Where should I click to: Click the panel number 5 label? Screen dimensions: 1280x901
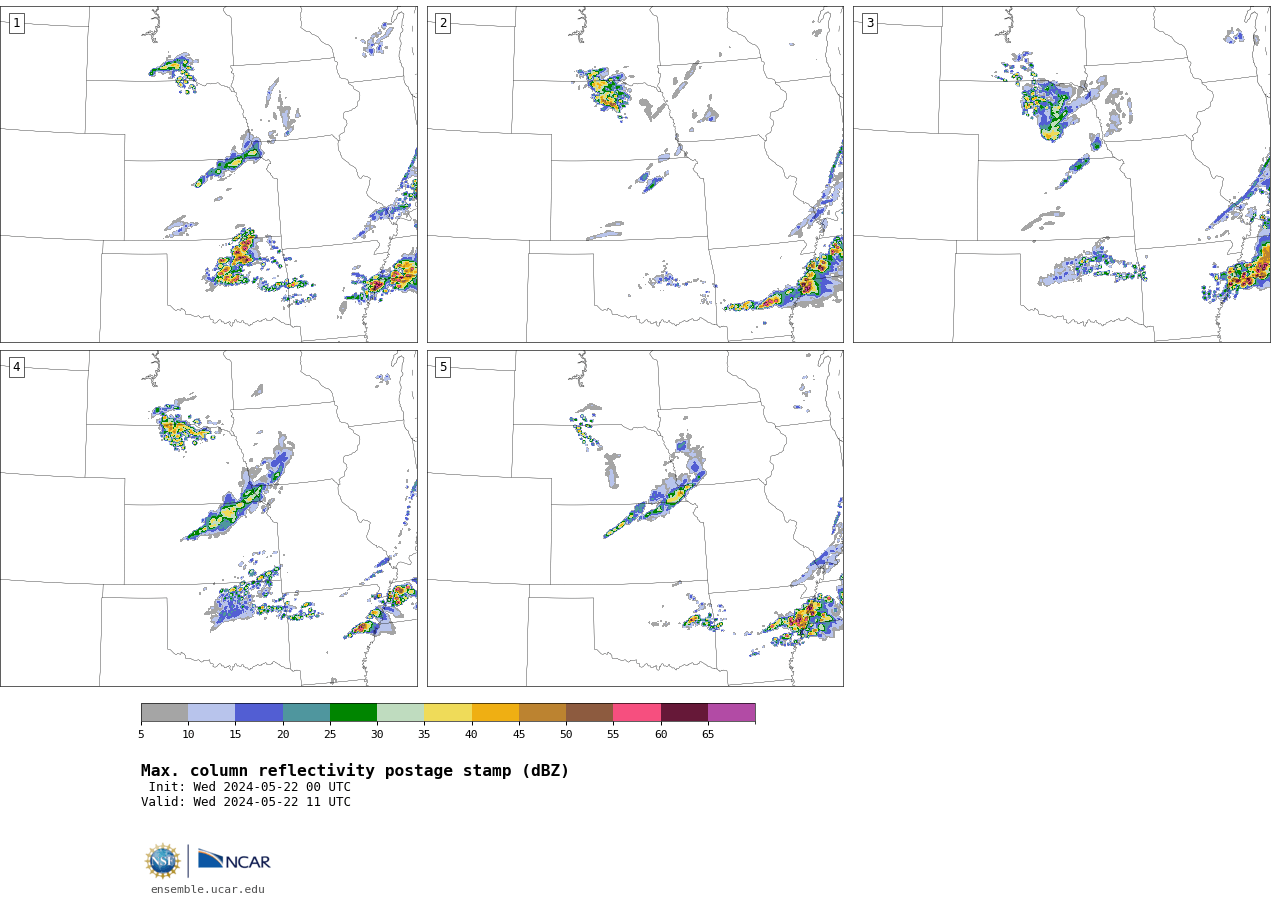tap(443, 367)
